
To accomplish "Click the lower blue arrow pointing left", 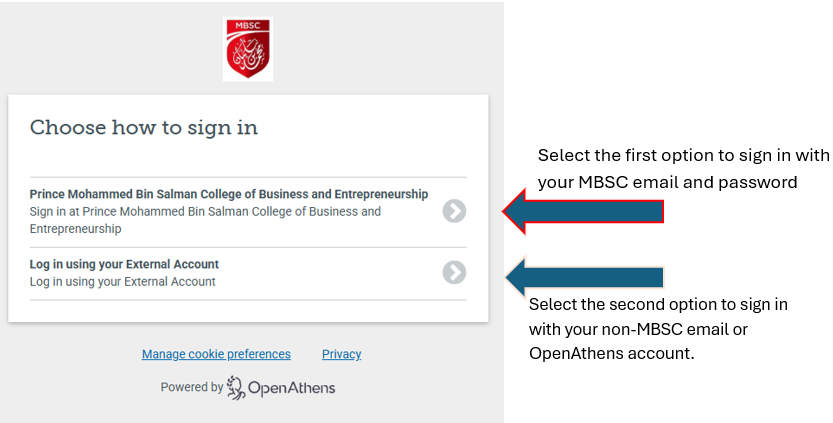I will pos(584,277).
